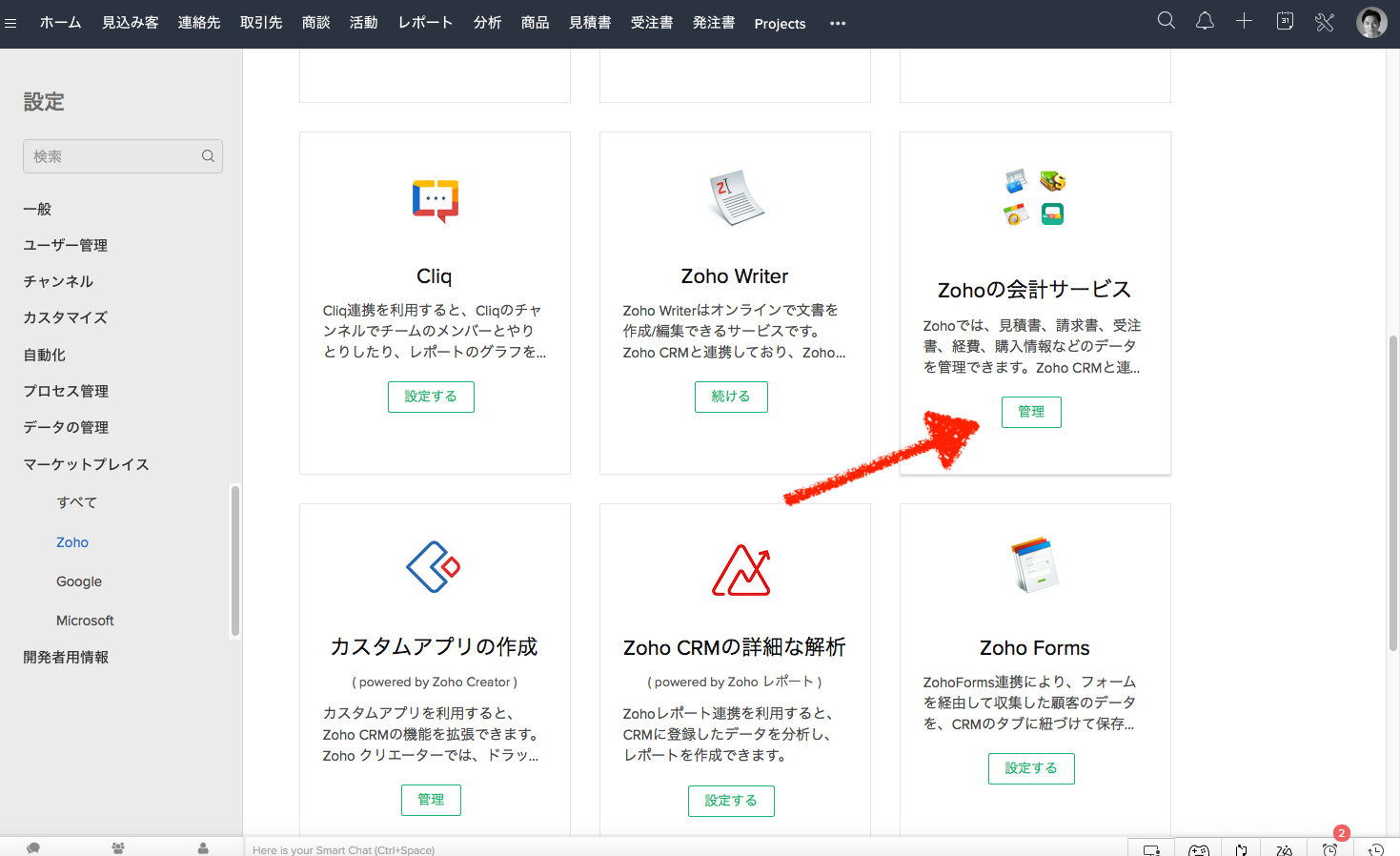1400x856 pixels.
Task: Click Zoho Writer 続ける button
Action: tap(731, 397)
